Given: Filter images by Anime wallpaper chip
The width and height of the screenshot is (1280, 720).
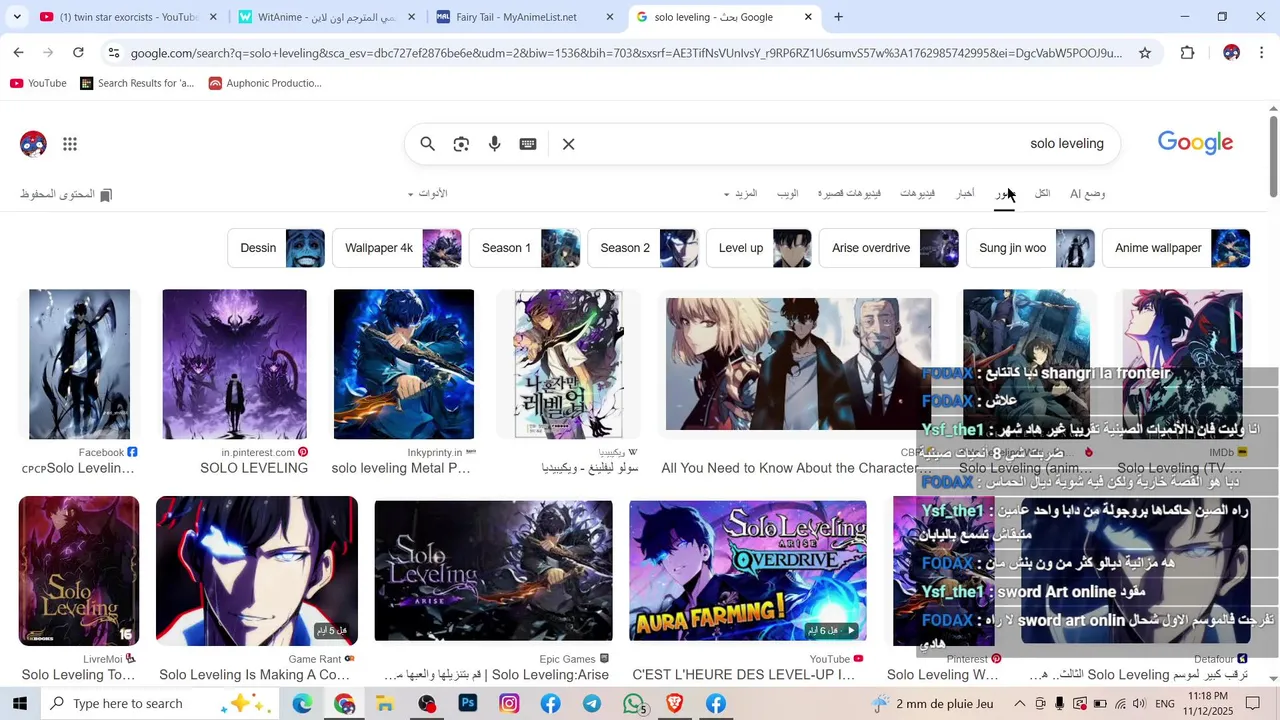Looking at the screenshot, I should (1176, 248).
